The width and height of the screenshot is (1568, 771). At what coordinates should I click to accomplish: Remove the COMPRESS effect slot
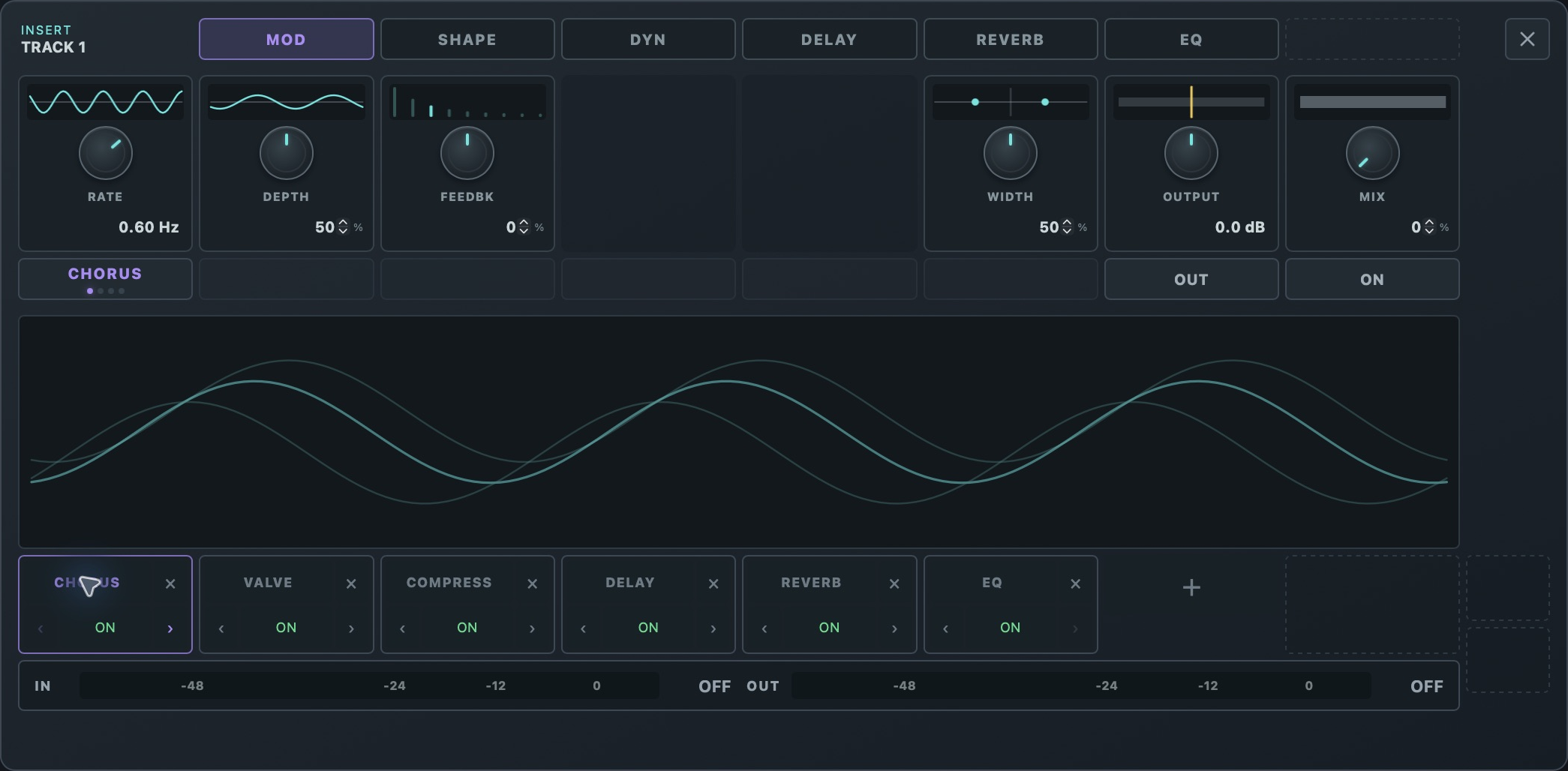click(532, 583)
